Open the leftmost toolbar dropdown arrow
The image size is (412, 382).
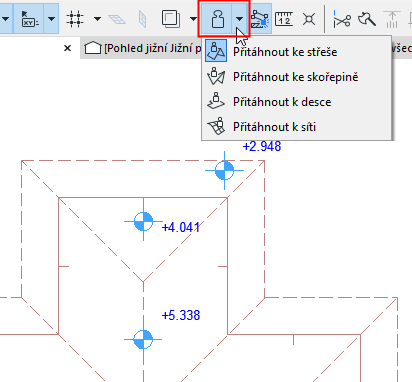(5, 19)
